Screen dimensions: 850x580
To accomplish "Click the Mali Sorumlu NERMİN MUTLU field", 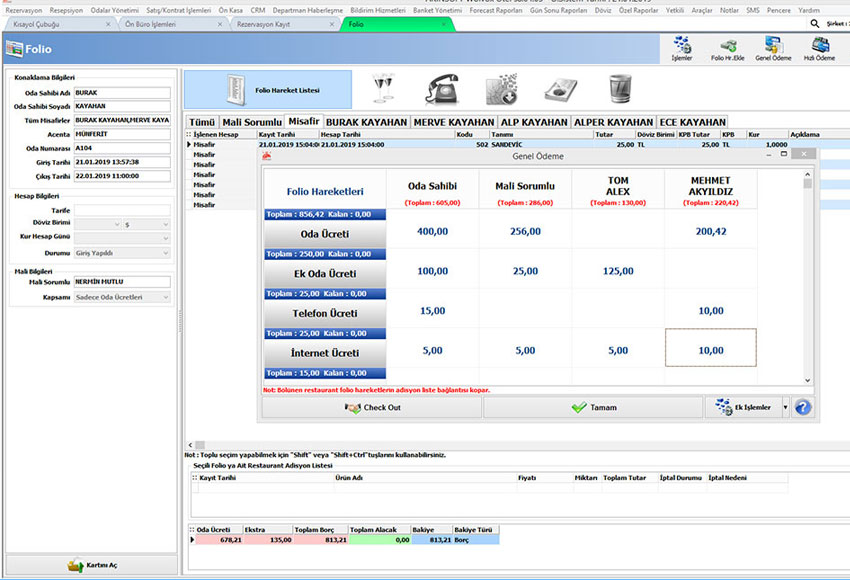I will (x=122, y=282).
